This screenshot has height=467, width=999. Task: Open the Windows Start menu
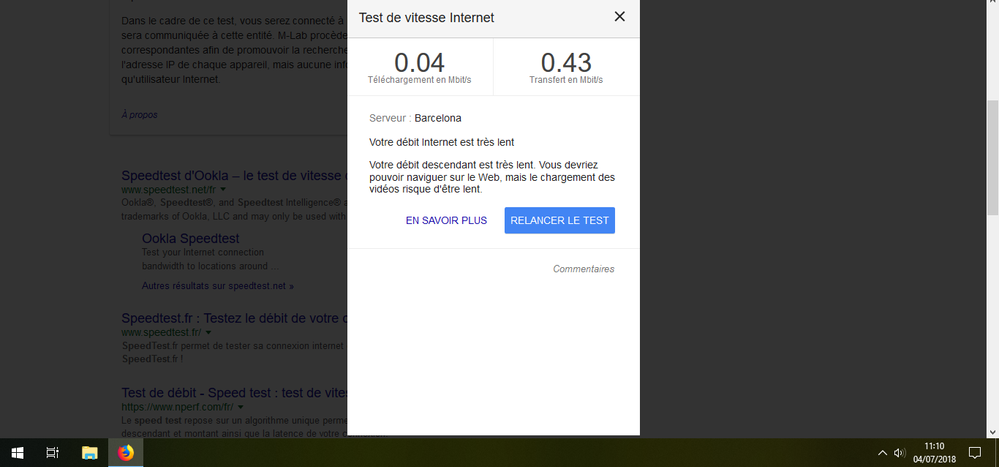(17, 453)
